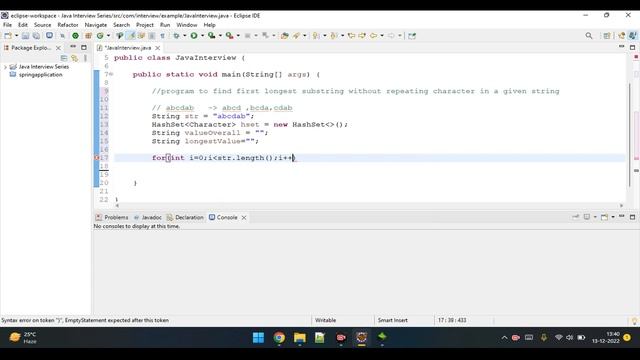Close the Console tab
The width and height of the screenshot is (640, 360).
pos(244,218)
